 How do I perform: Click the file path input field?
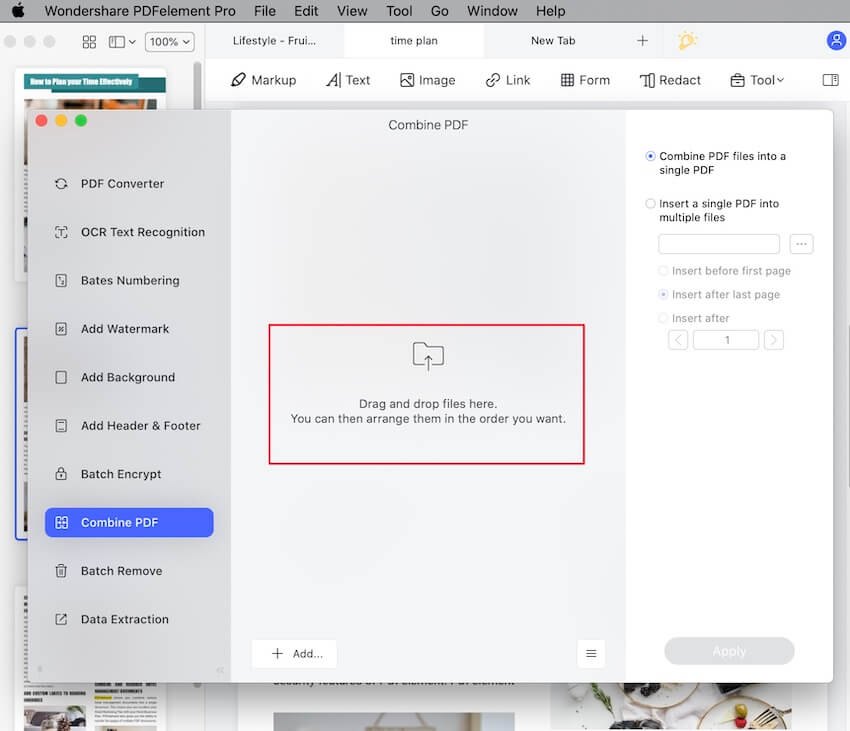point(719,244)
